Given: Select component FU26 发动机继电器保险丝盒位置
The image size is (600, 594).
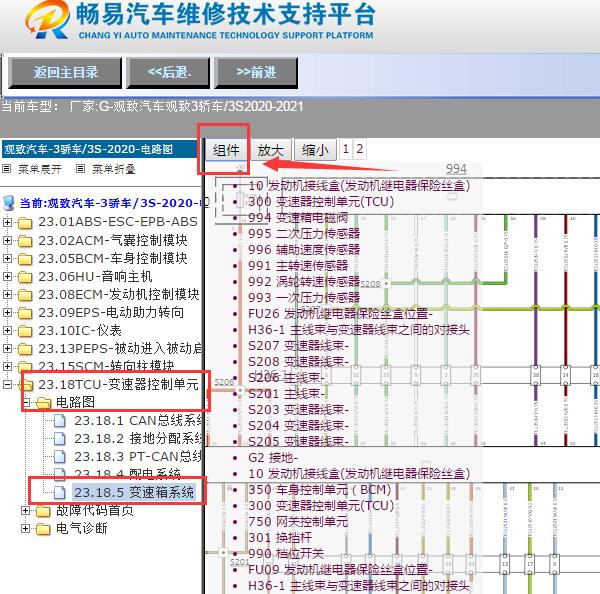Looking at the screenshot, I should [340, 313].
